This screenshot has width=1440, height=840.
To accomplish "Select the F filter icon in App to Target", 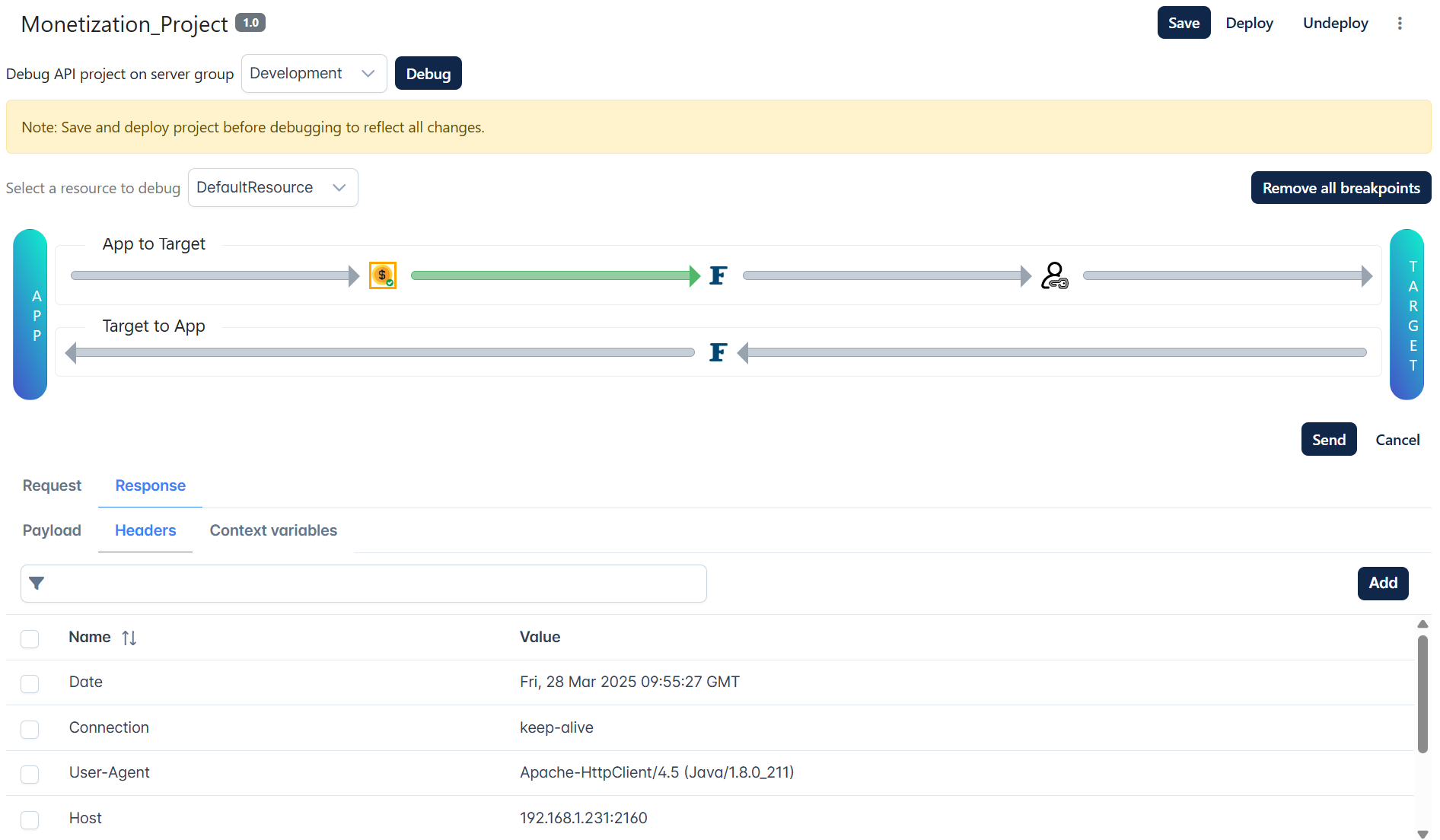I will pyautogui.click(x=718, y=275).
